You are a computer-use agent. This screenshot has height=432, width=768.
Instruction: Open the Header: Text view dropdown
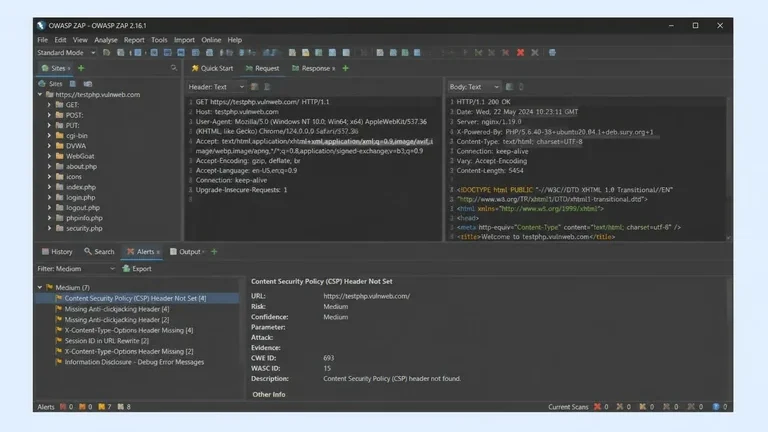pos(216,87)
